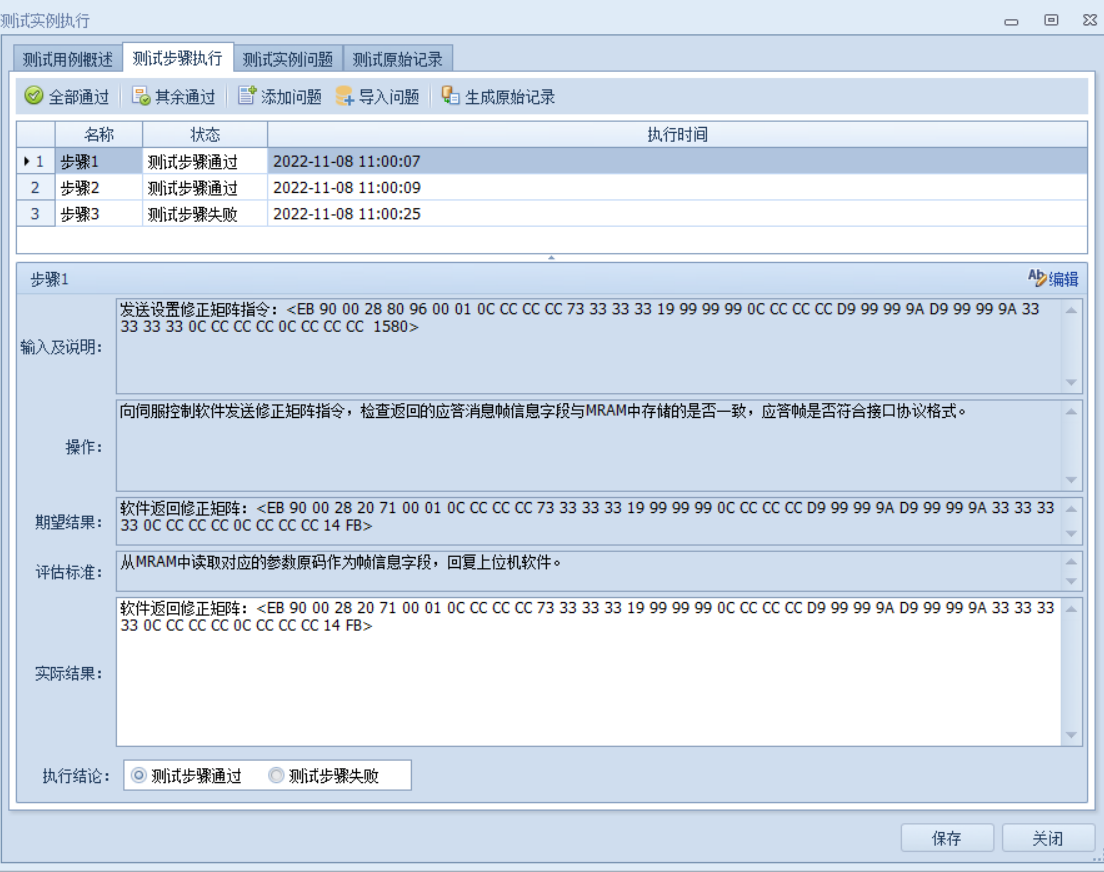Image resolution: width=1104 pixels, height=872 pixels.
Task: Click the time cell 2022-11-08 11:00:07
Action: [677, 161]
